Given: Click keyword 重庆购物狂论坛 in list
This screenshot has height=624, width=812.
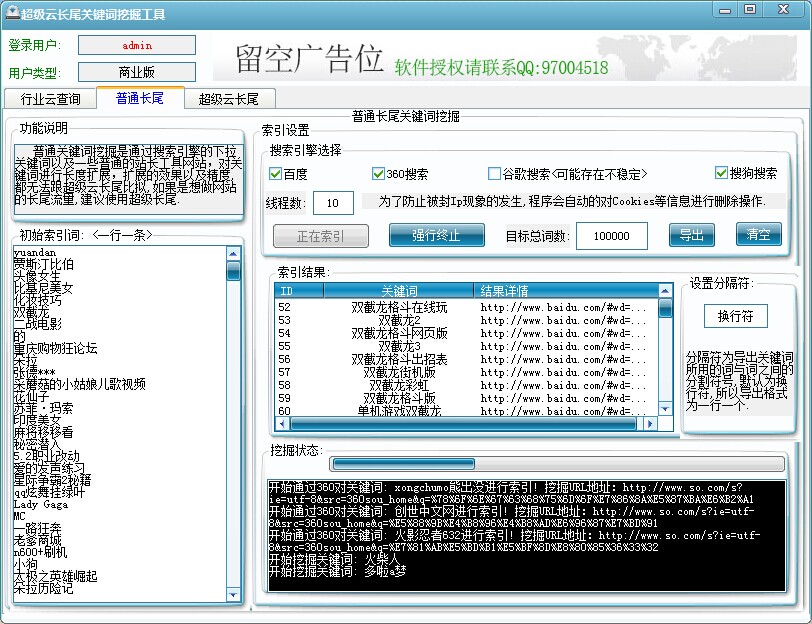Looking at the screenshot, I should [x=55, y=348].
